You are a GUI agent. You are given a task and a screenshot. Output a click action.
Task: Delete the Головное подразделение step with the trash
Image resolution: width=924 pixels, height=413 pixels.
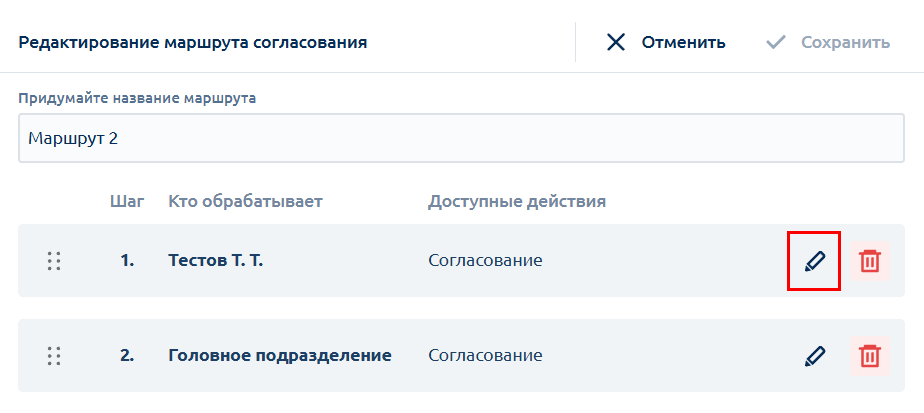(870, 356)
